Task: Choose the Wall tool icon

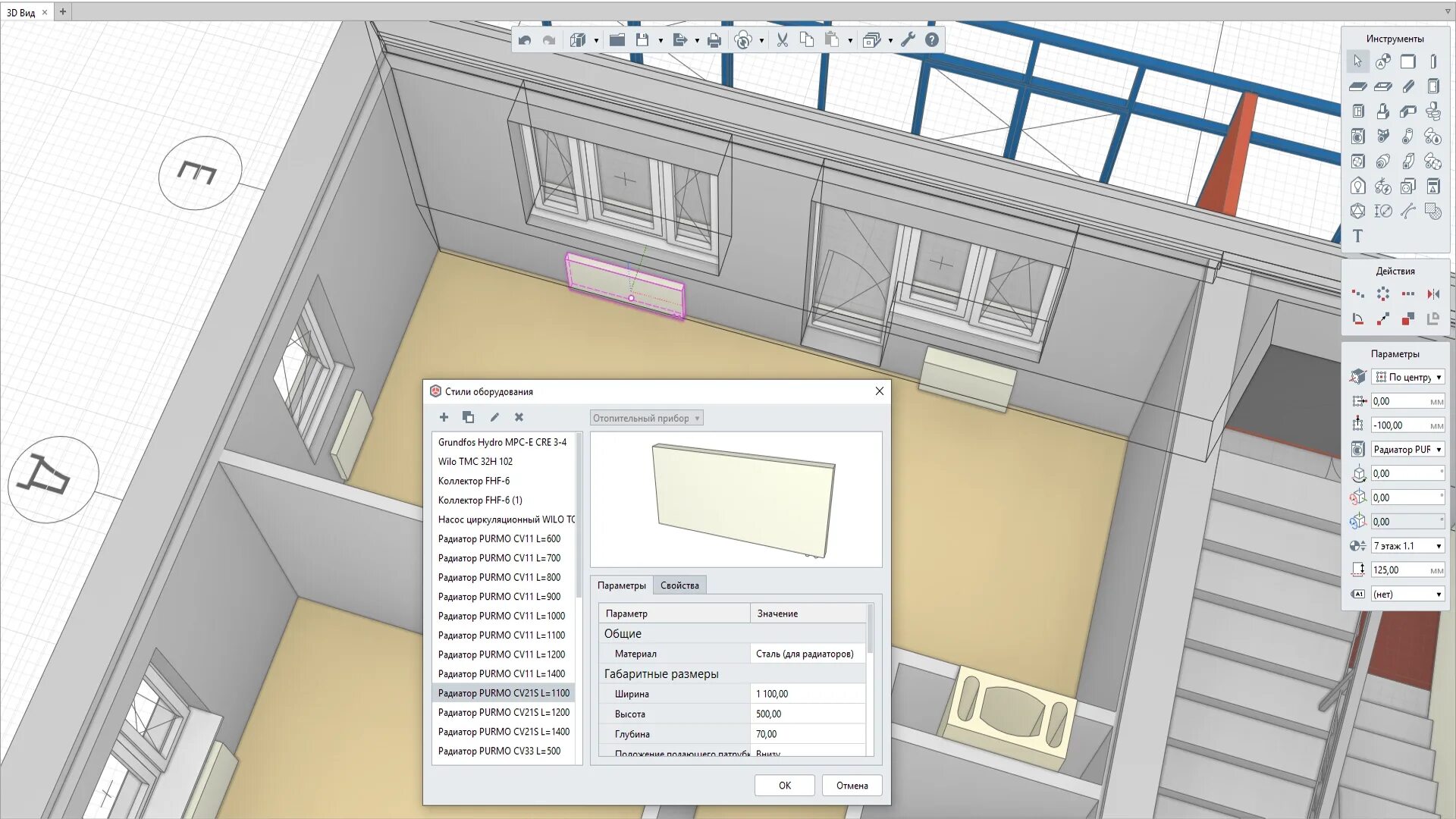Action: click(1407, 61)
